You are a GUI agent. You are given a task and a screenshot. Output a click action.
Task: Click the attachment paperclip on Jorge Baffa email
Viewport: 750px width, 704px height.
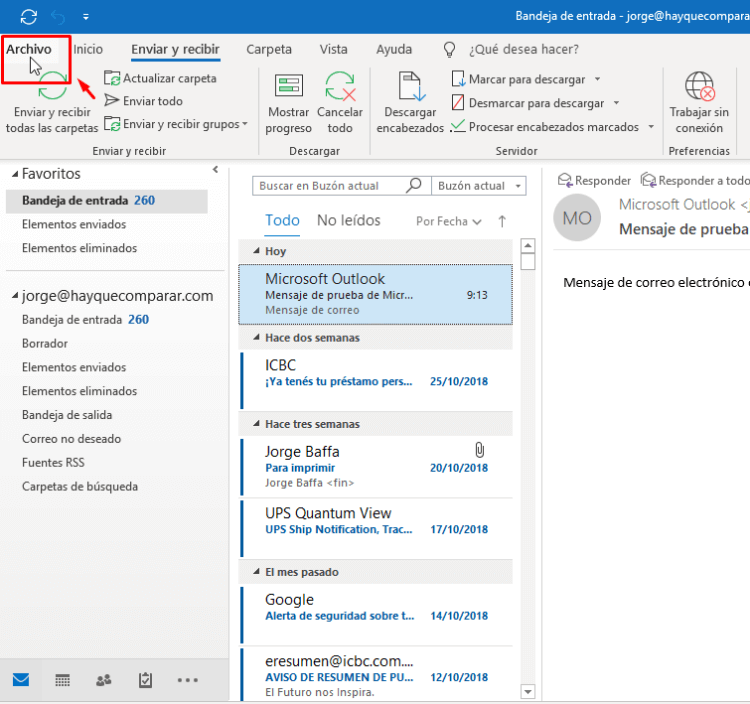click(x=479, y=450)
